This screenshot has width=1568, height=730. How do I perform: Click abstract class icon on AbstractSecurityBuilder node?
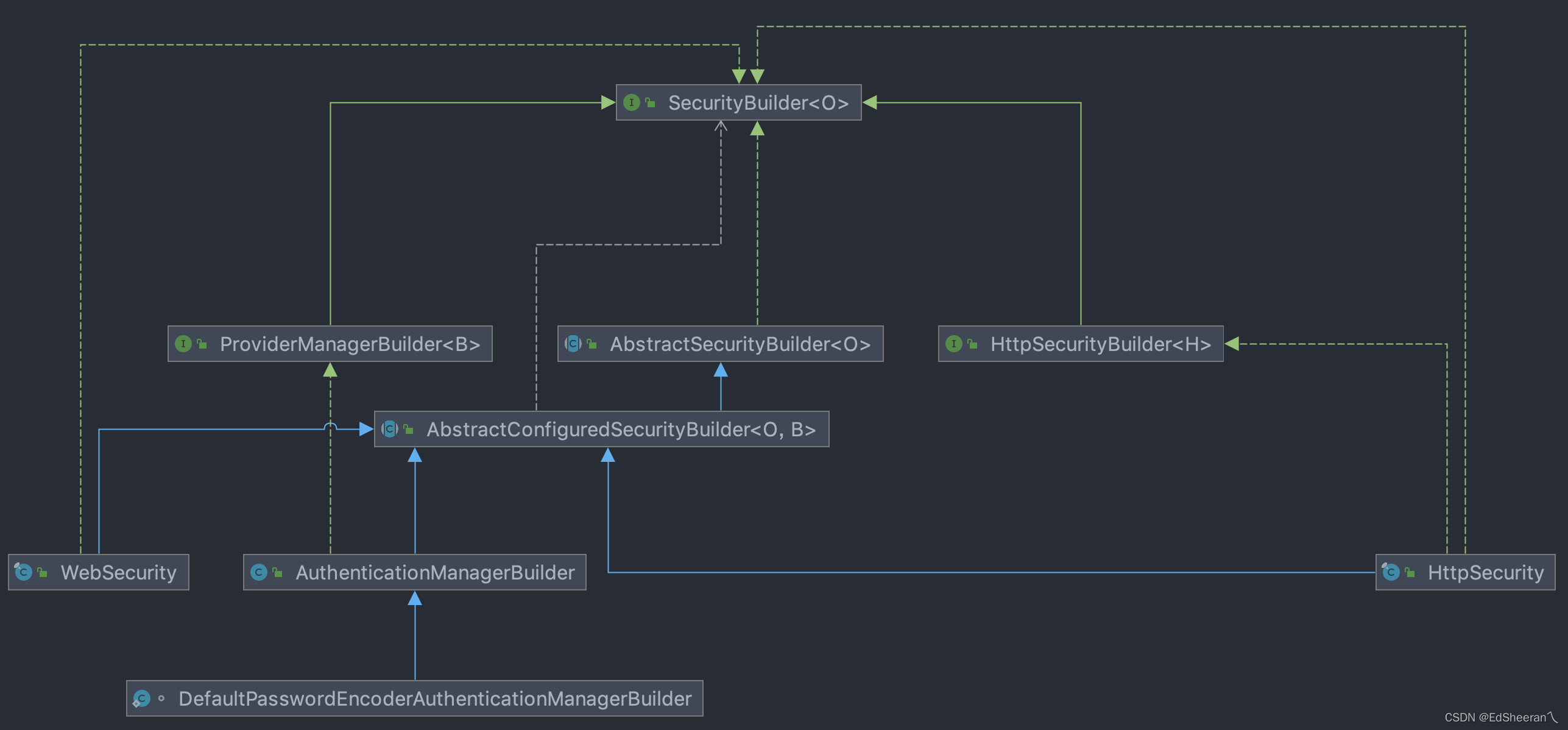coord(573,344)
